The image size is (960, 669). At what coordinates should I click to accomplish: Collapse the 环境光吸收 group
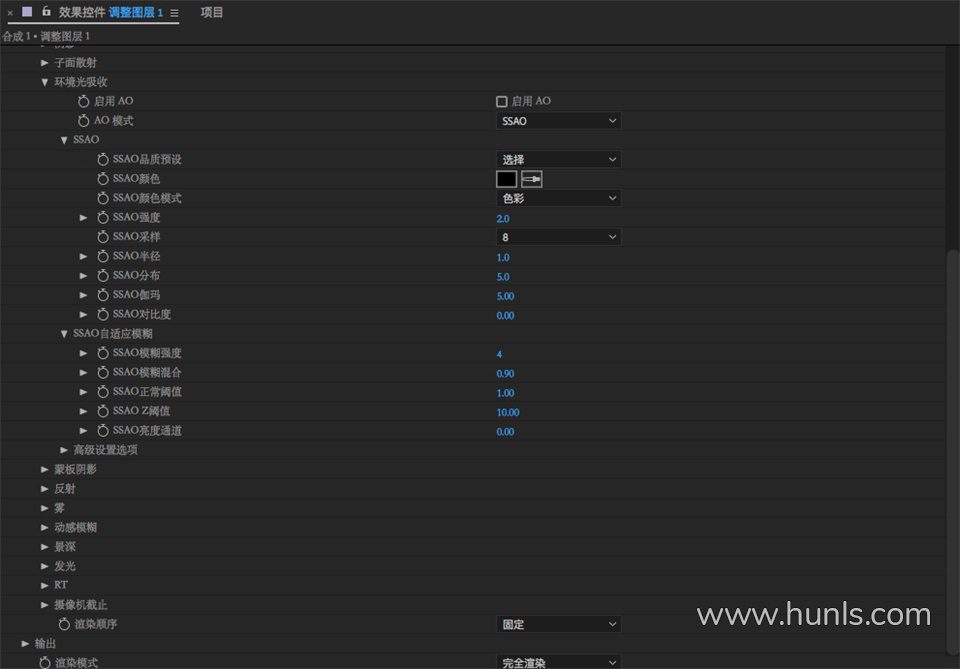pos(45,82)
